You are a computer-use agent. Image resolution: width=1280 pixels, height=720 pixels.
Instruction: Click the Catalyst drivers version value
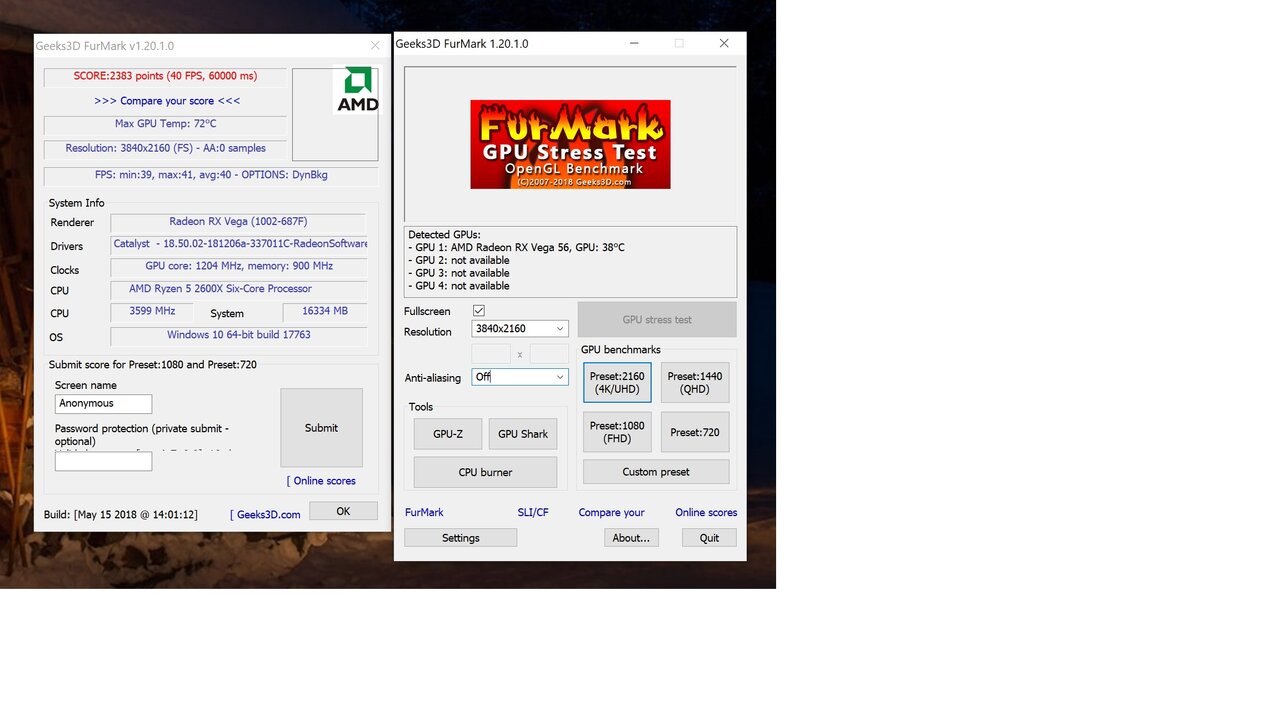240,244
